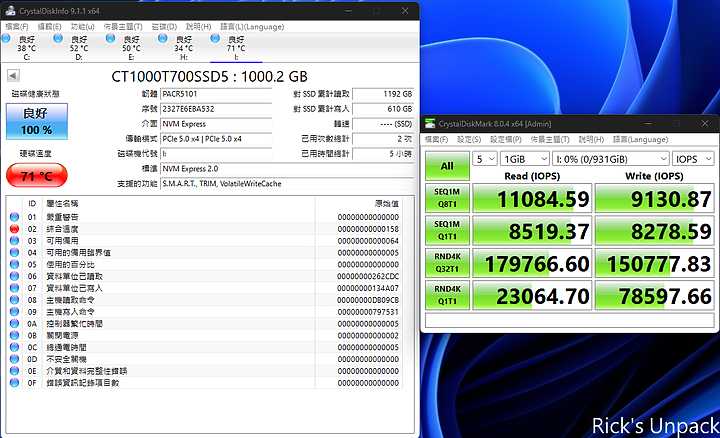Open CrystalDiskMark Profile (P) menu
The height and width of the screenshot is (438, 720).
point(506,139)
